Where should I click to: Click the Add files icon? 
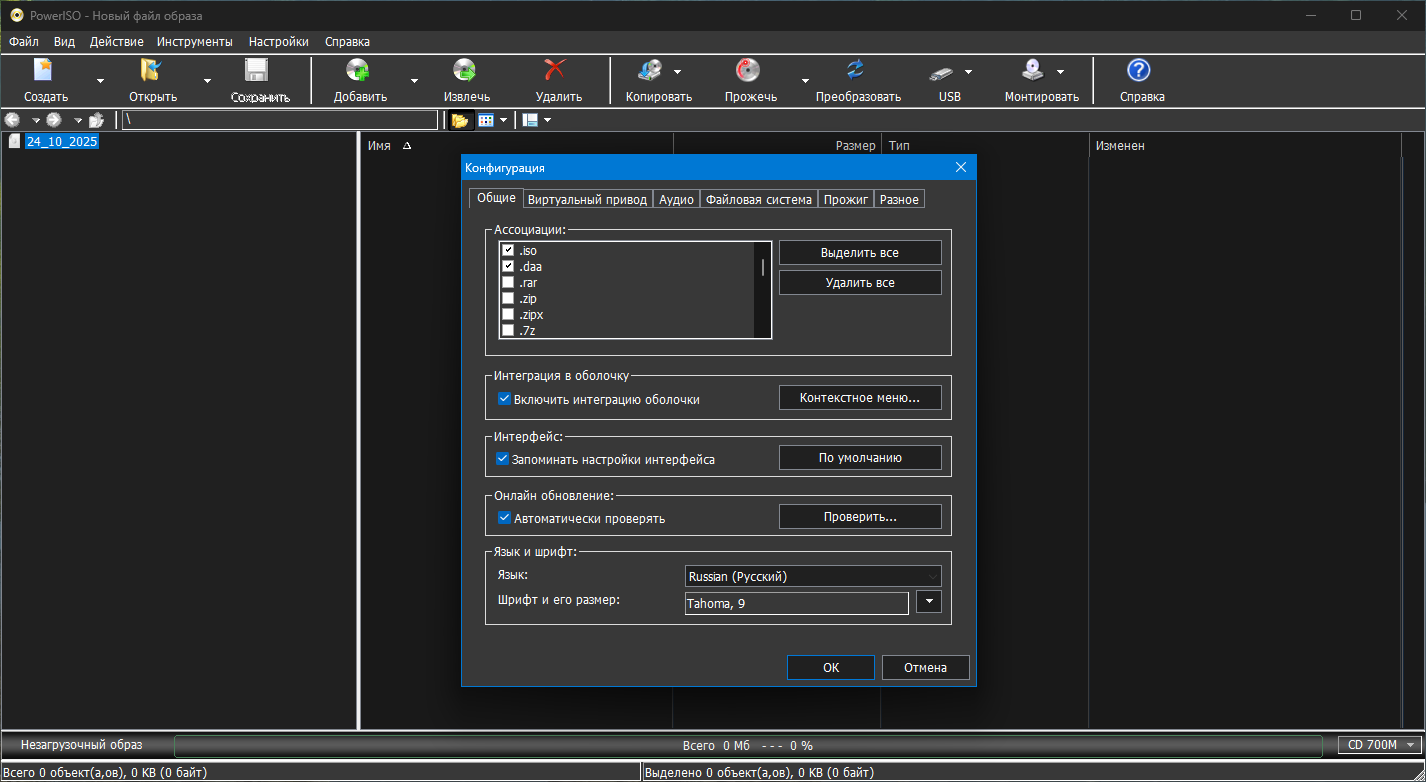pos(358,70)
